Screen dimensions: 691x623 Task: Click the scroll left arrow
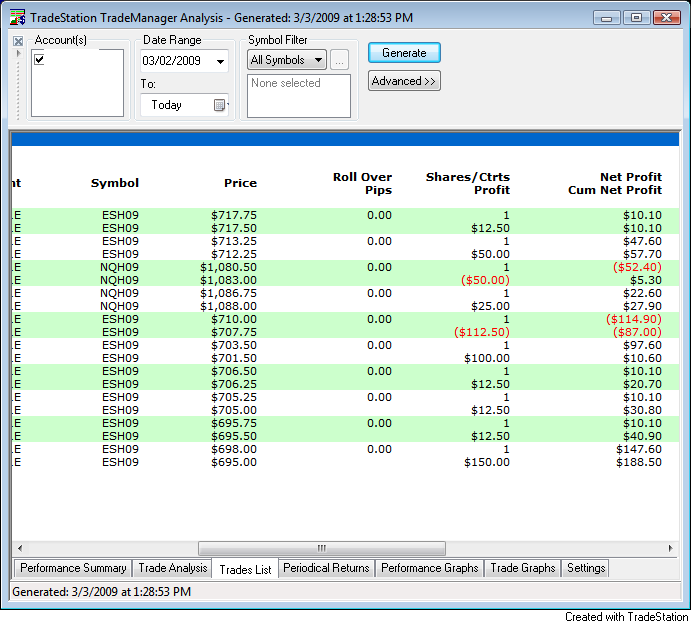click(19, 549)
